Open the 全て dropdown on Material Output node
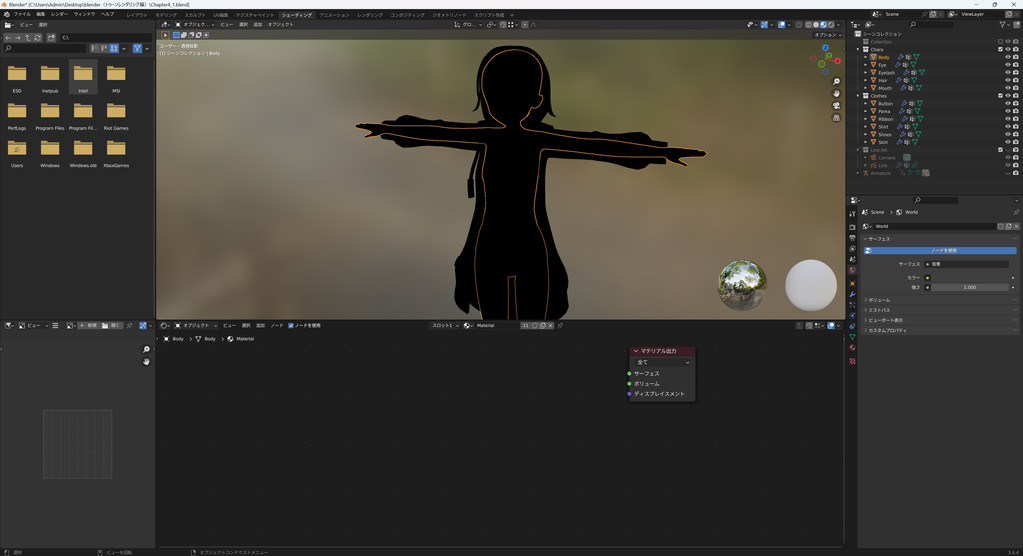This screenshot has width=1023, height=556. 662,362
